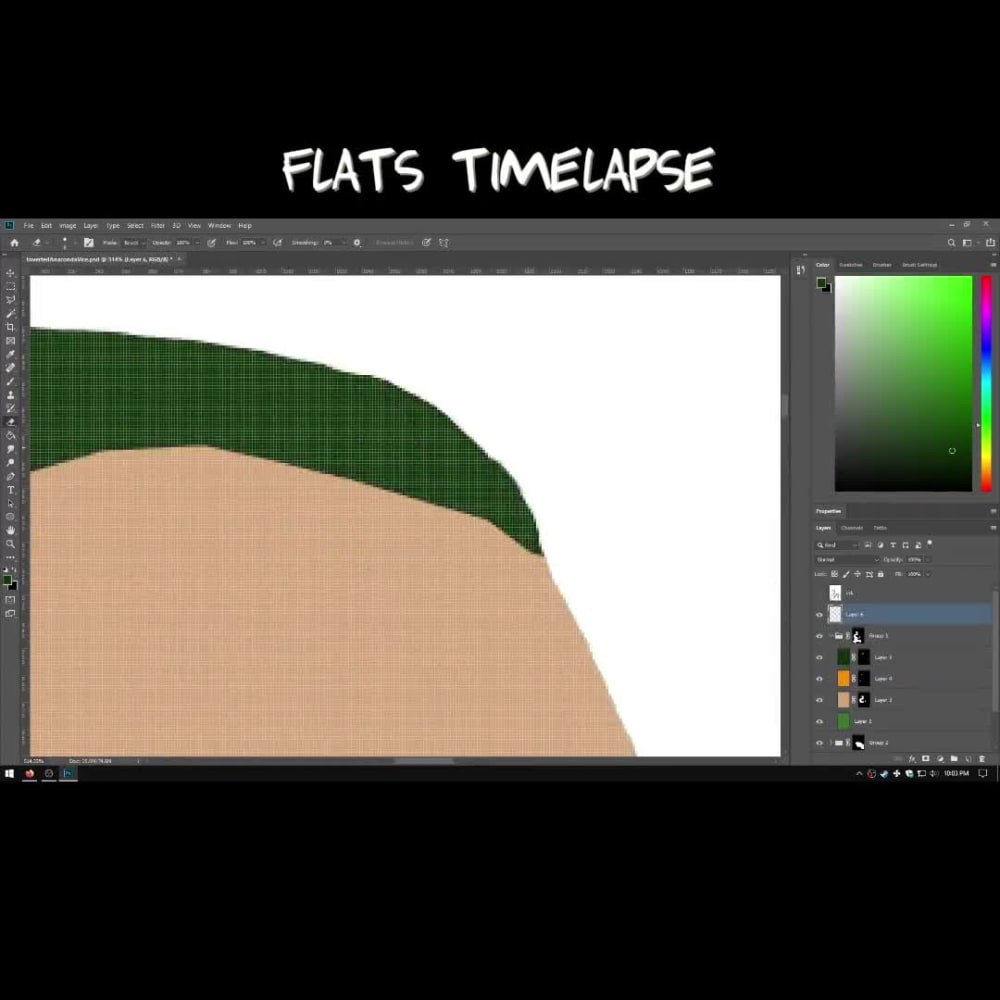Viewport: 1000px width, 1000px height.
Task: Select the Eraser tool
Action: [x=10, y=421]
